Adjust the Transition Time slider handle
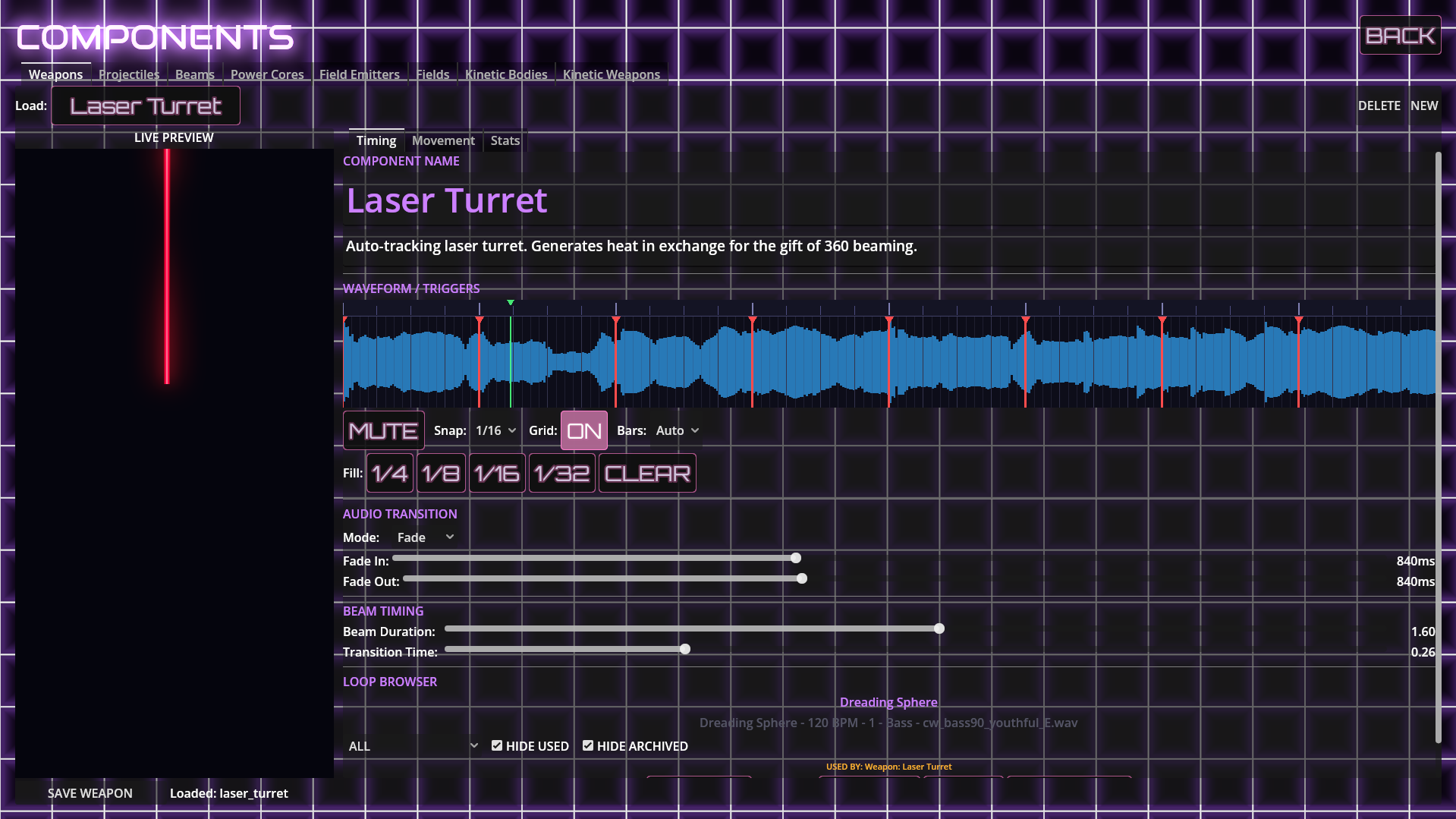 [x=685, y=649]
